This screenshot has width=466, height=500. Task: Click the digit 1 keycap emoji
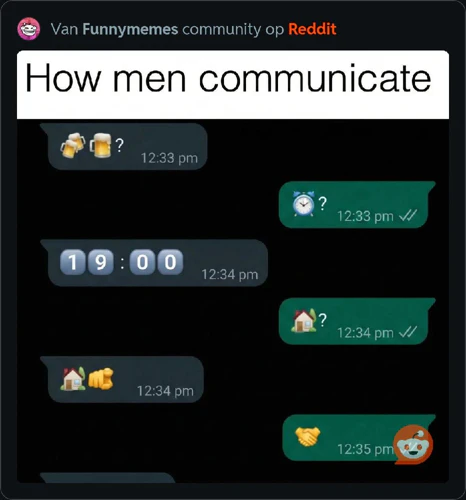(72, 262)
